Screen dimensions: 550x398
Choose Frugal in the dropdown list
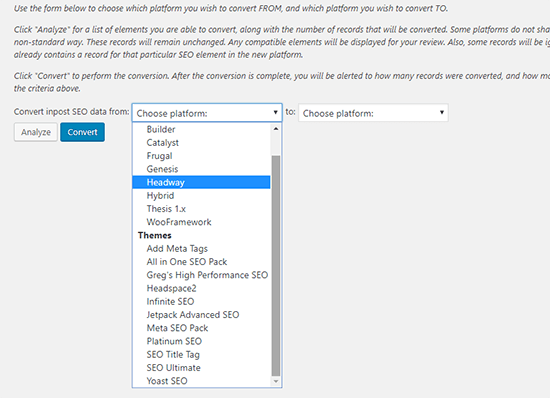(x=201, y=156)
